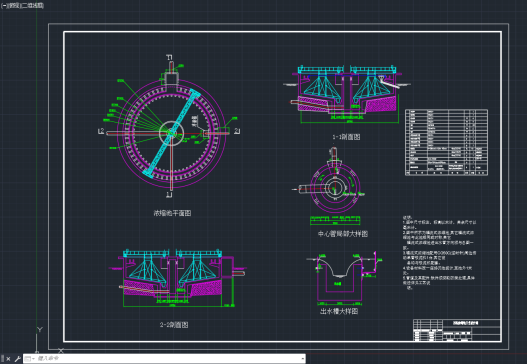Open command line customize wrench

click(17, 359)
